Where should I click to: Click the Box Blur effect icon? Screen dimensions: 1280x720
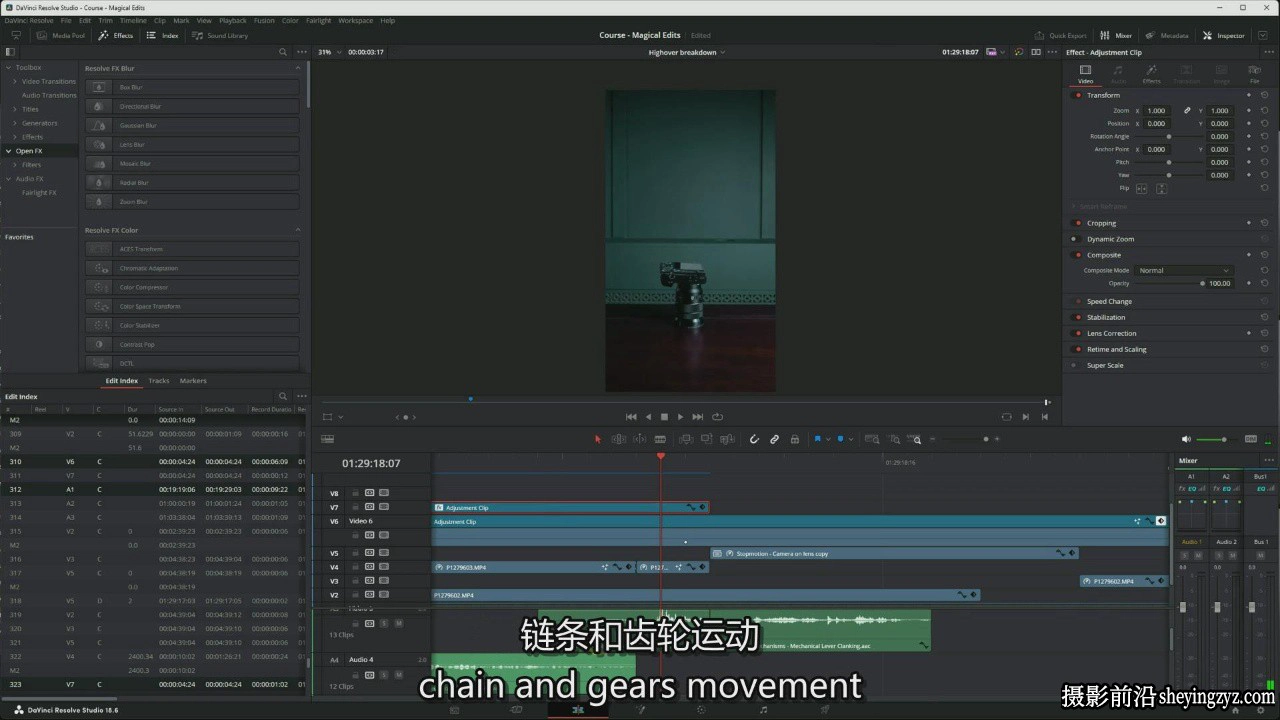click(98, 87)
